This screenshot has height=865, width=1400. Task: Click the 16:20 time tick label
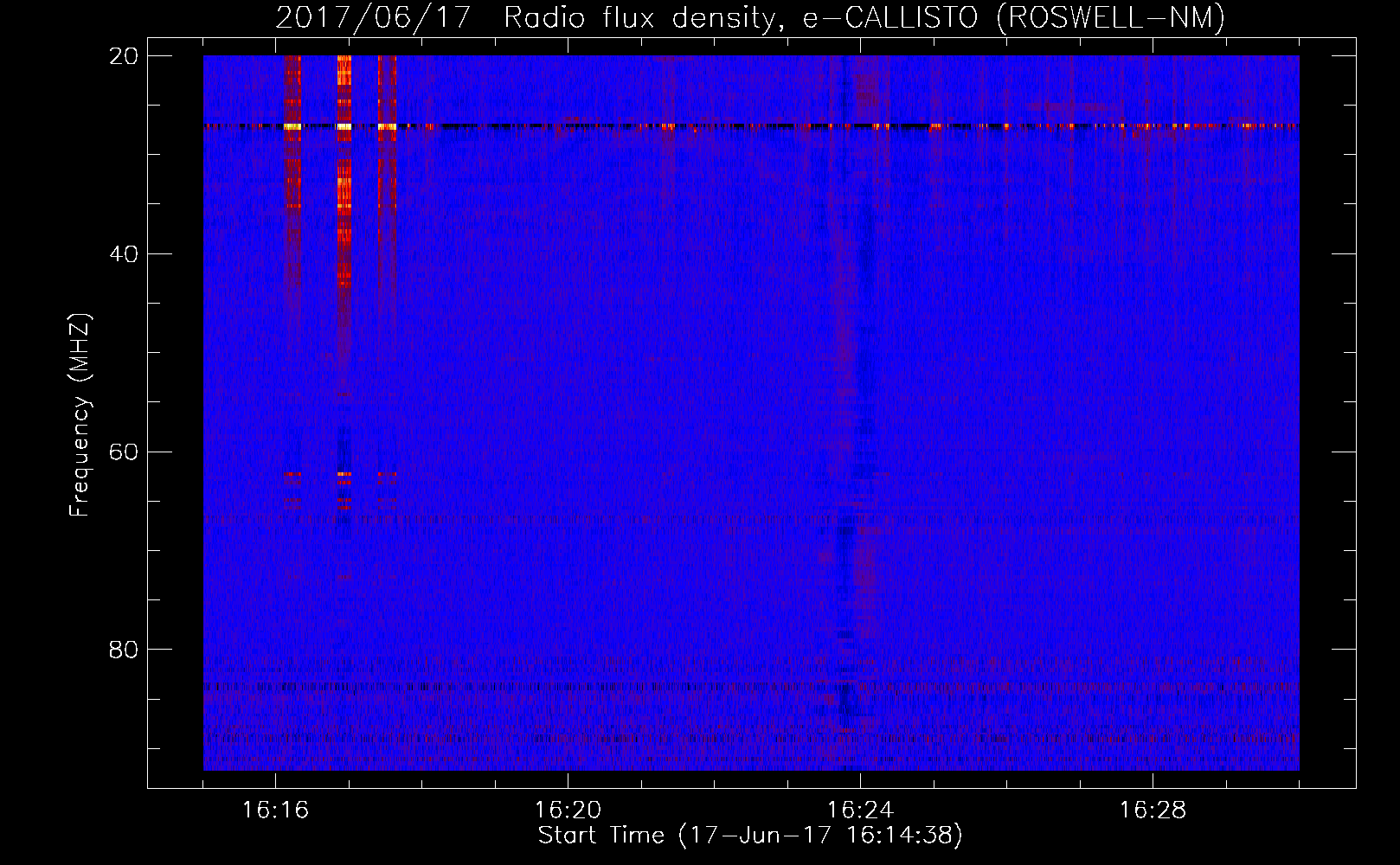coord(568,811)
